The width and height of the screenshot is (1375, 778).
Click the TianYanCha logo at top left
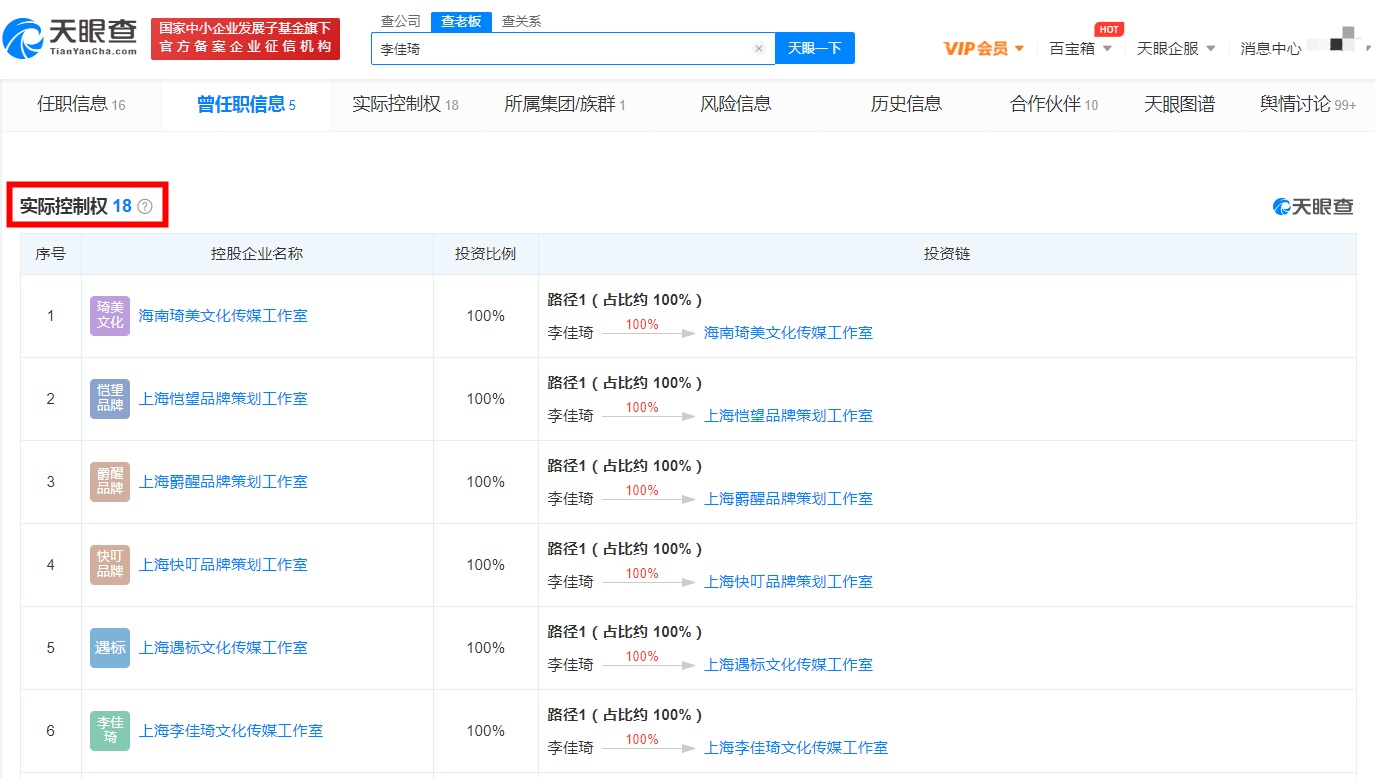click(x=70, y=38)
